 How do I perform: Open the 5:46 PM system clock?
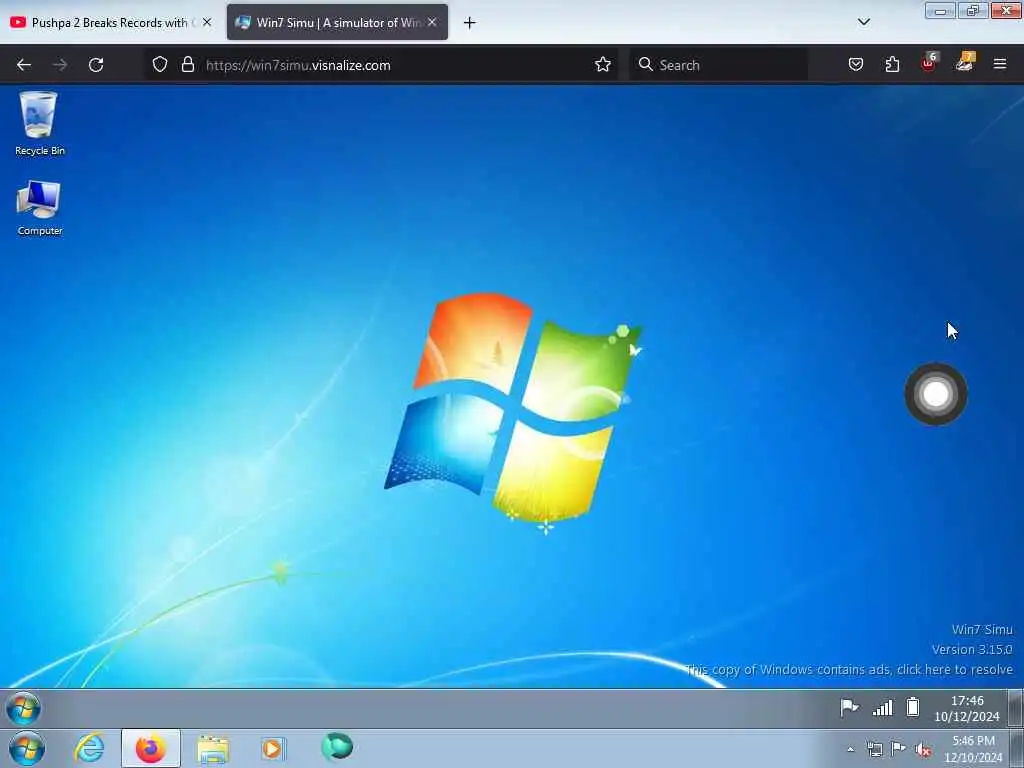click(973, 749)
